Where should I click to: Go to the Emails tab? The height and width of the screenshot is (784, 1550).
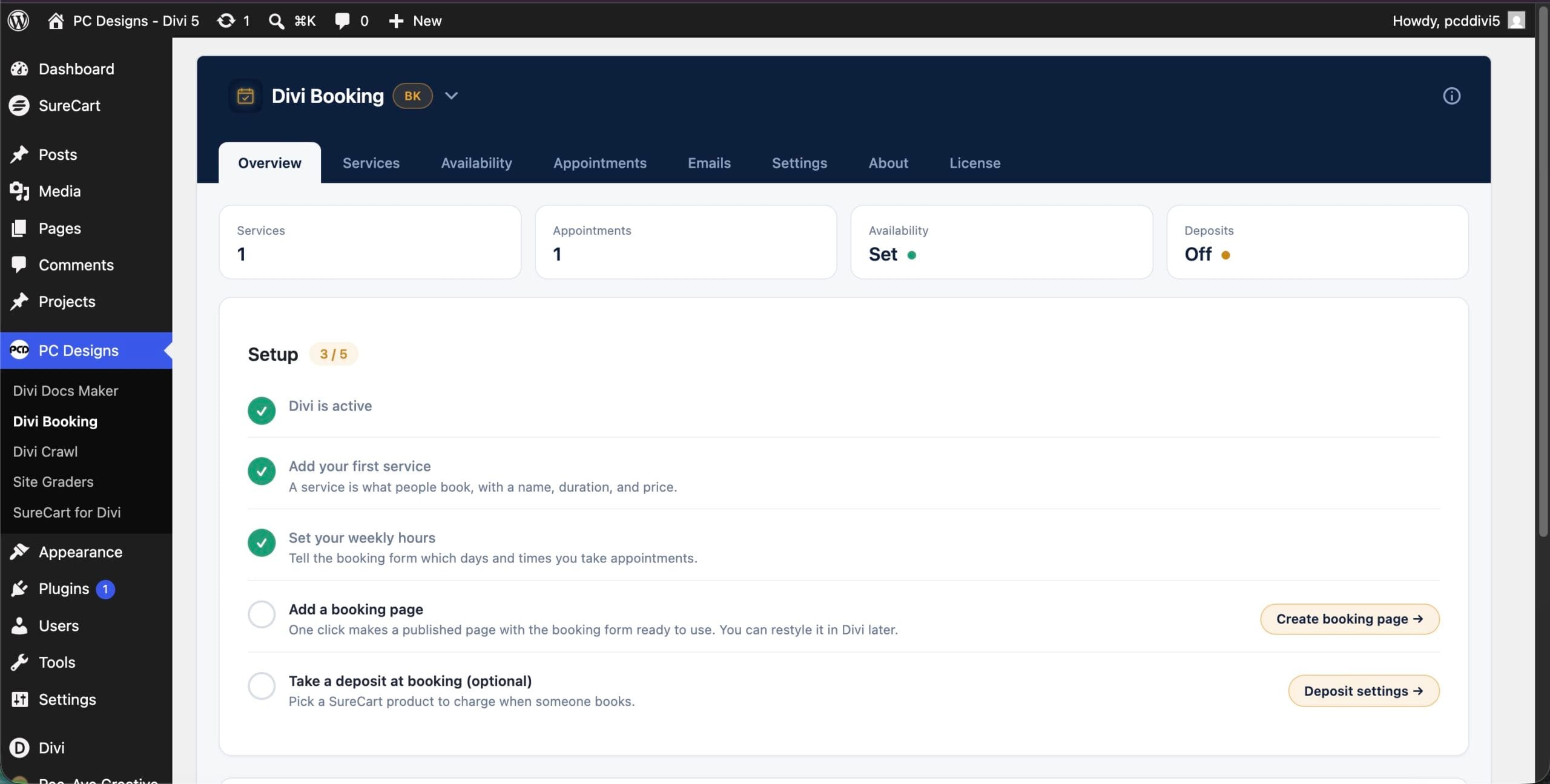[x=709, y=163]
